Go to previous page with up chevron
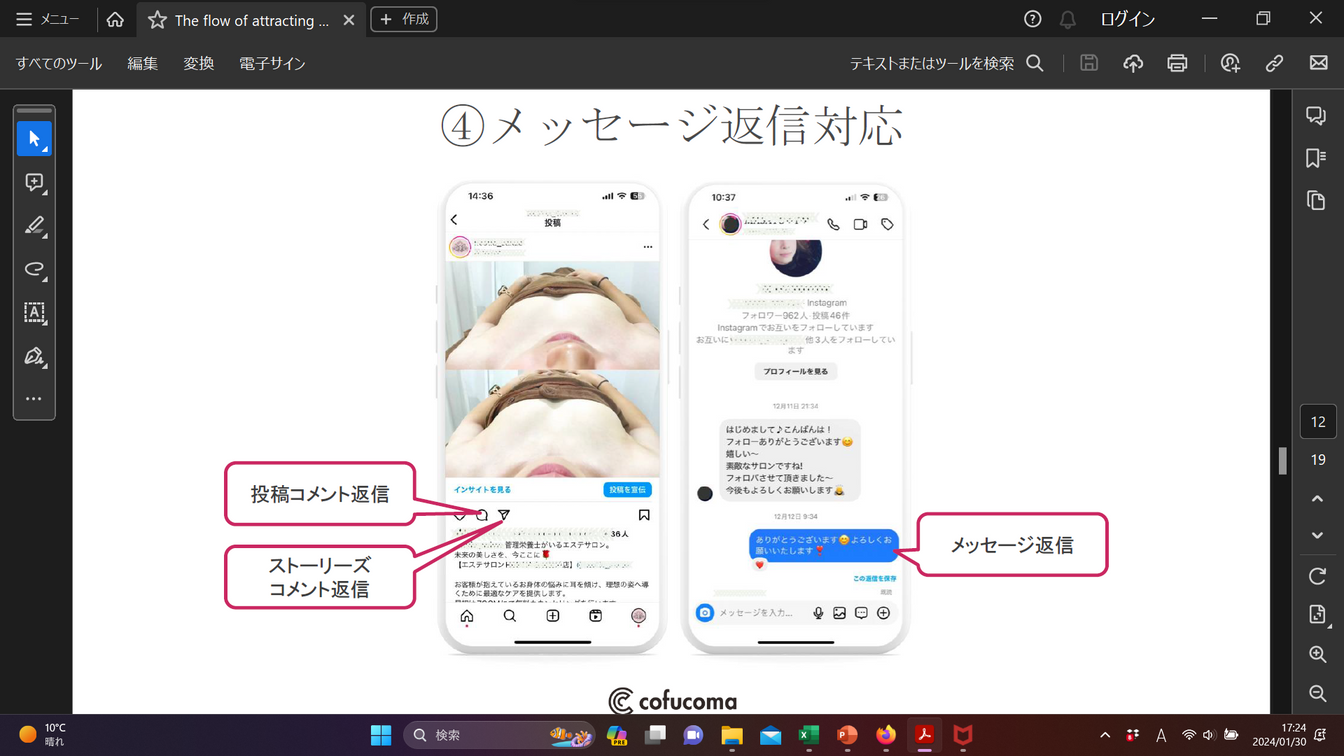Viewport: 1344px width, 756px height. point(1317,498)
